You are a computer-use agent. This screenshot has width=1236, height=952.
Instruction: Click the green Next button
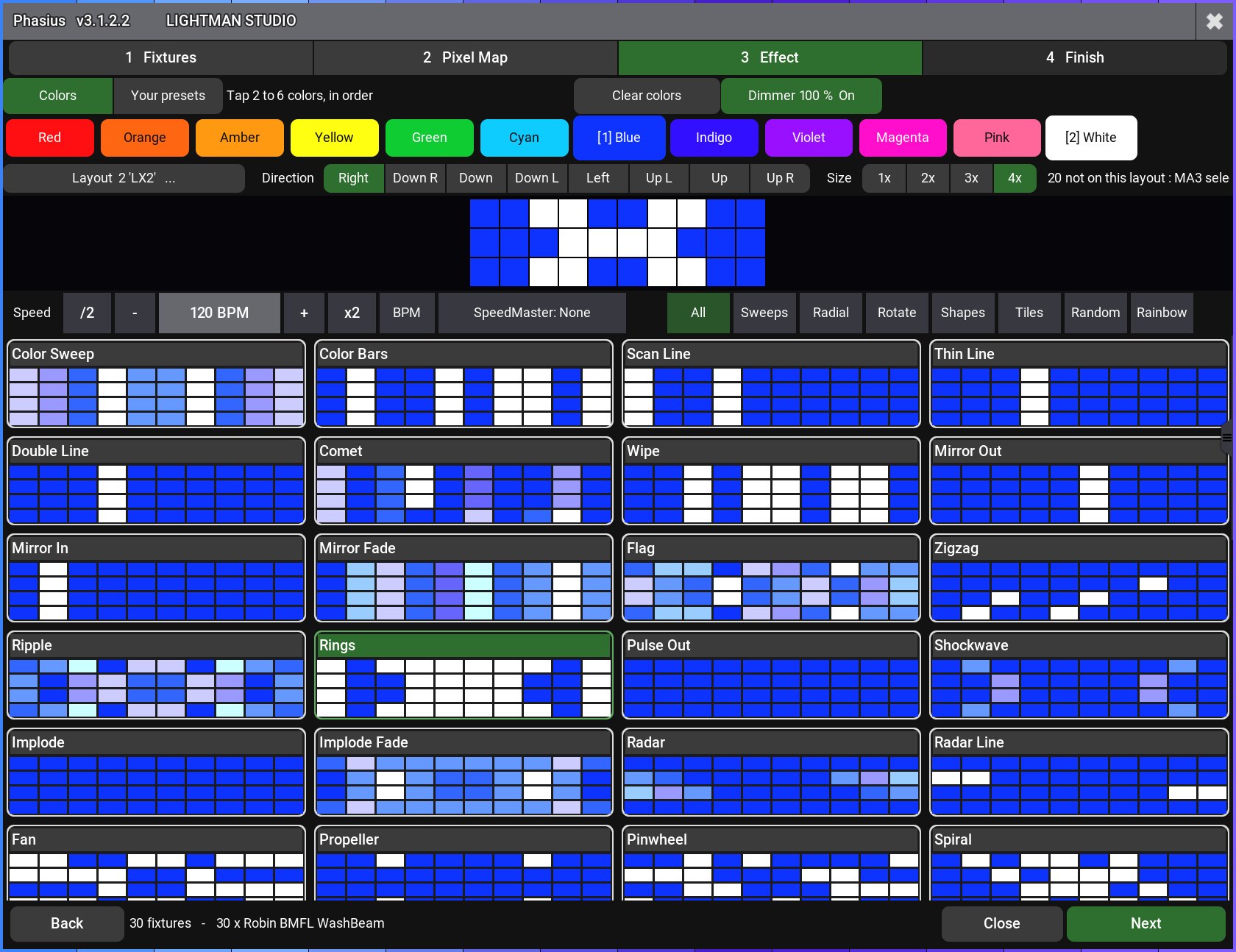(1146, 923)
